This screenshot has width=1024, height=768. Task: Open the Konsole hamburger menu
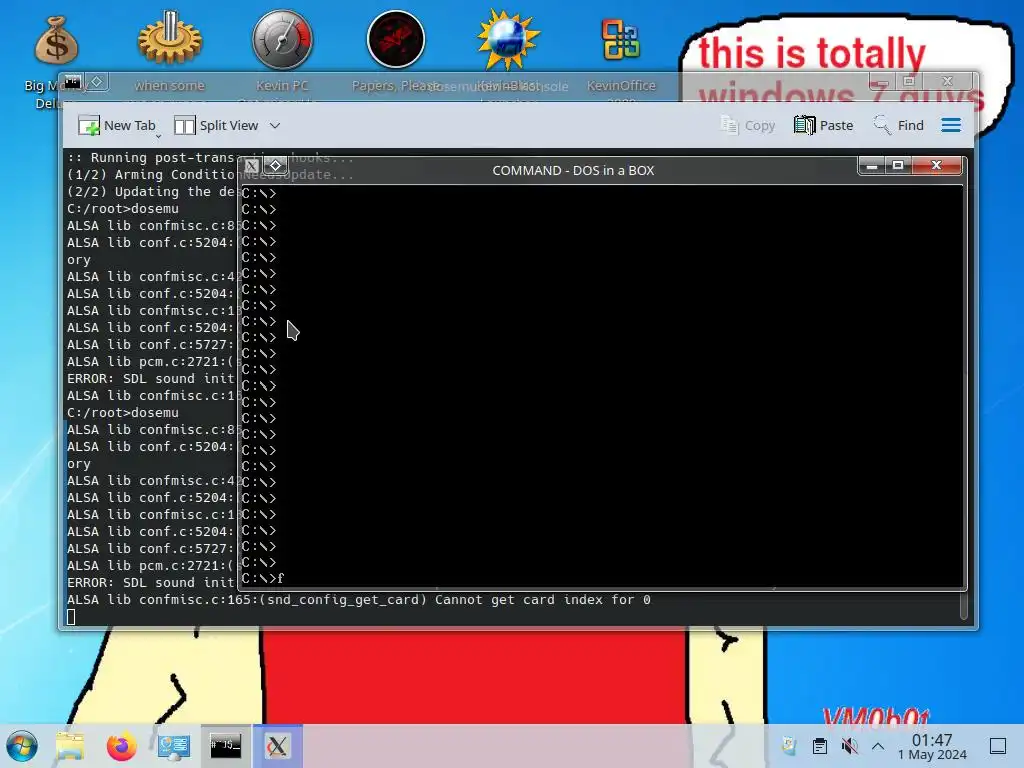[951, 125]
